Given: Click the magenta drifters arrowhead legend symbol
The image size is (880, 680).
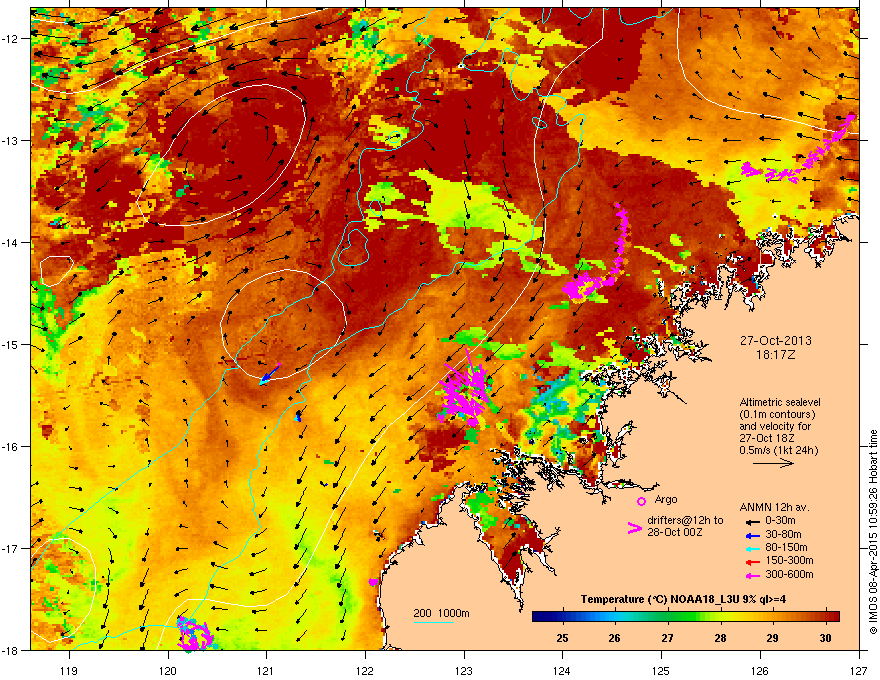Looking at the screenshot, I should 634,527.
